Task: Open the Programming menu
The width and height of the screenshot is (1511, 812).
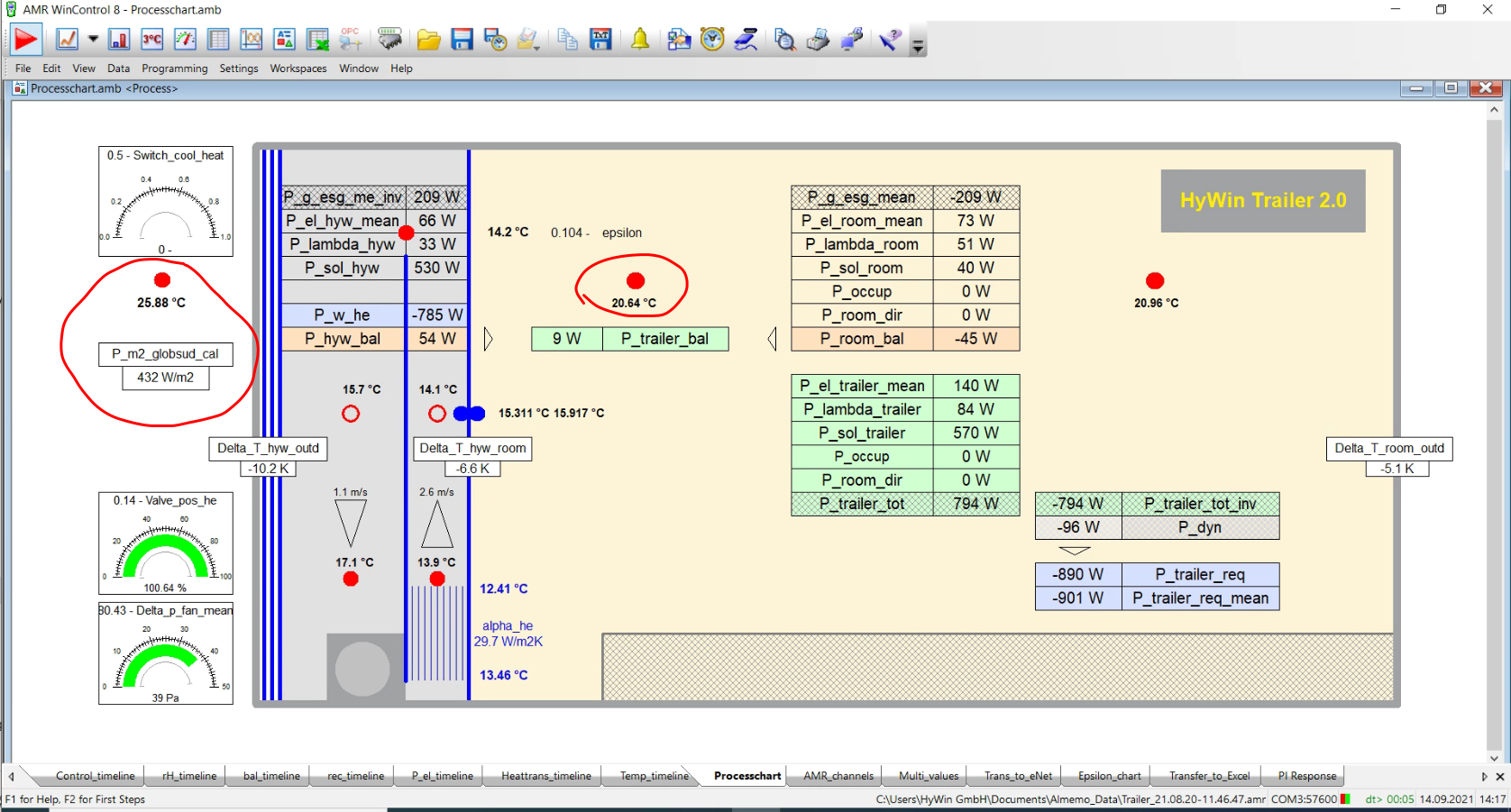Action: pos(174,68)
